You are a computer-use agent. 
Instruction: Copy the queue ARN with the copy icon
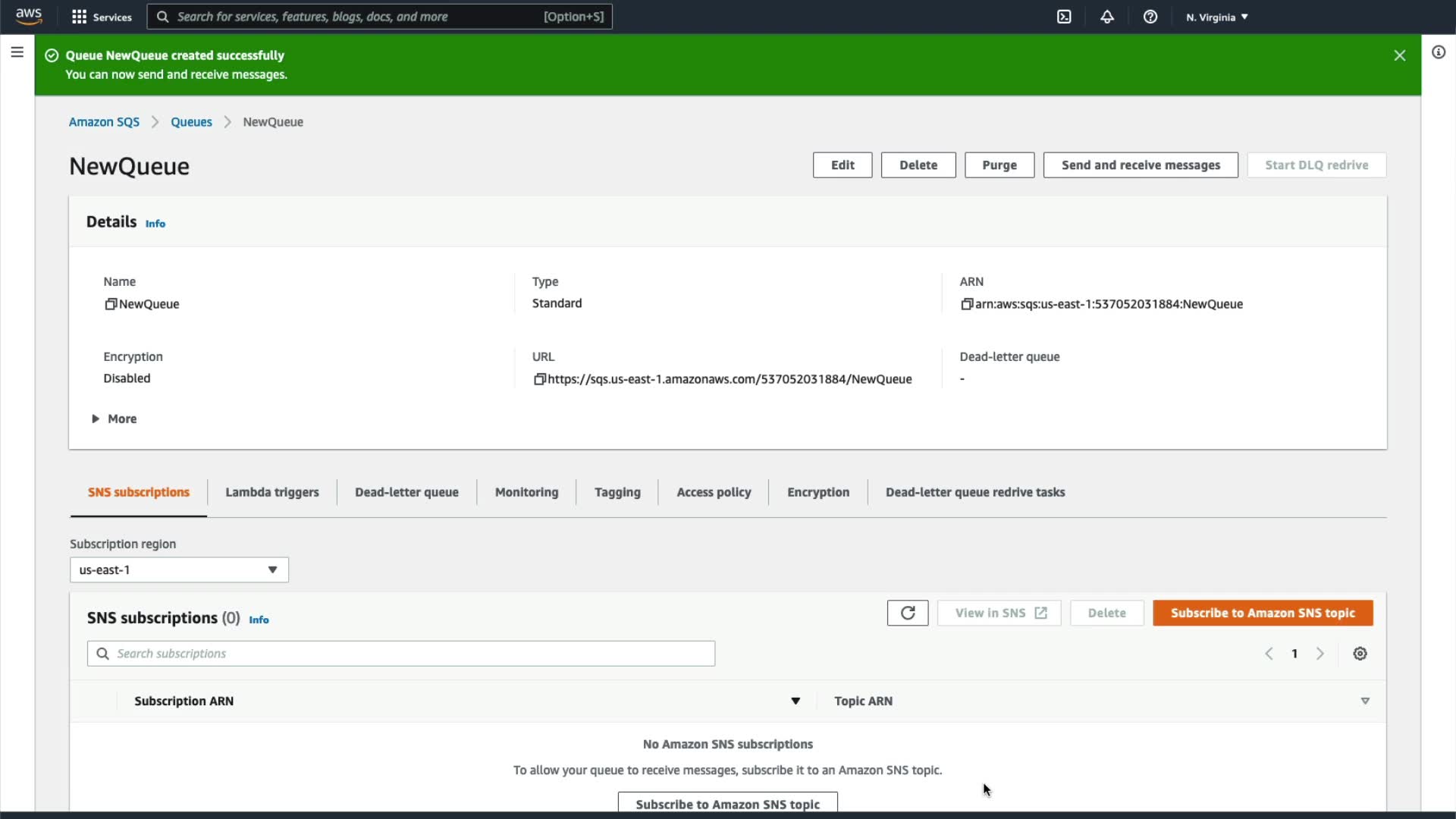(966, 304)
